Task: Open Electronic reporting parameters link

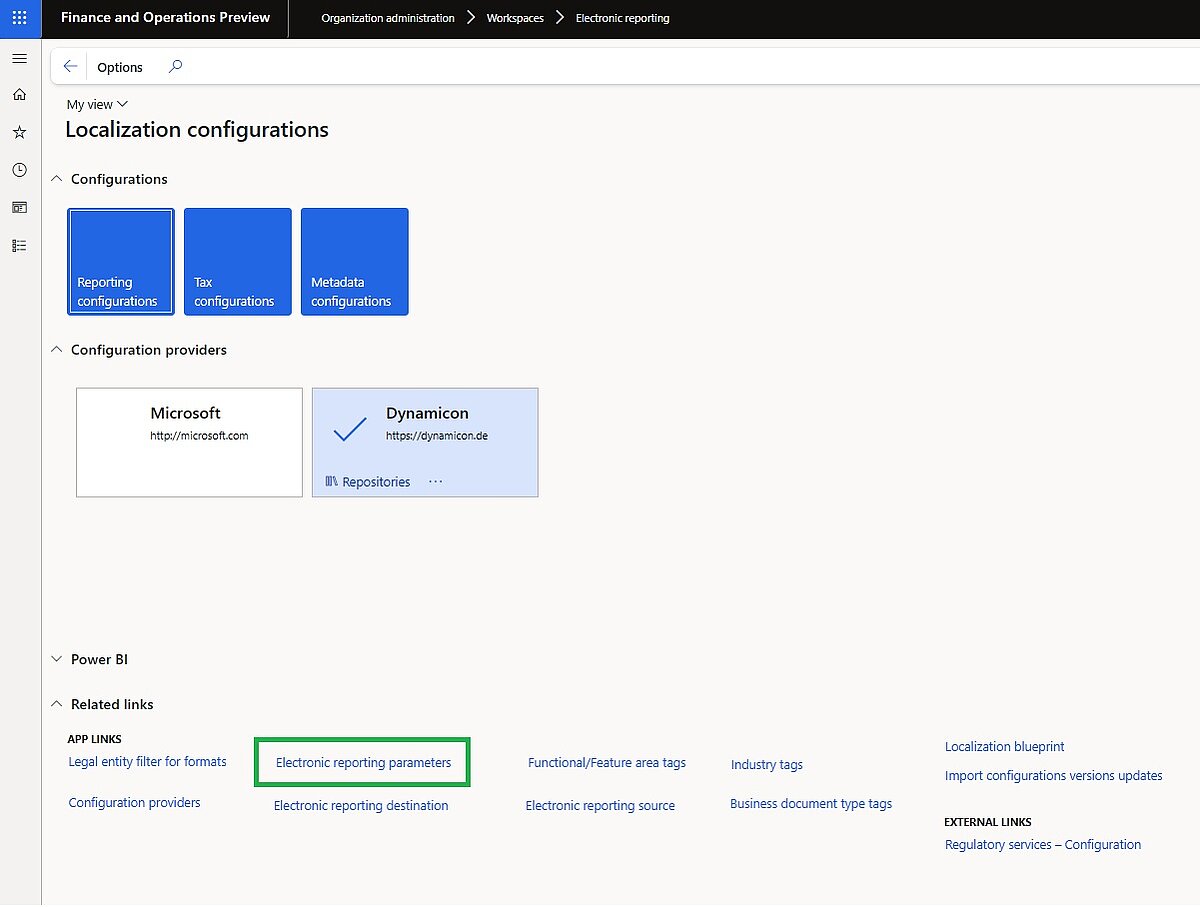Action: [x=363, y=762]
